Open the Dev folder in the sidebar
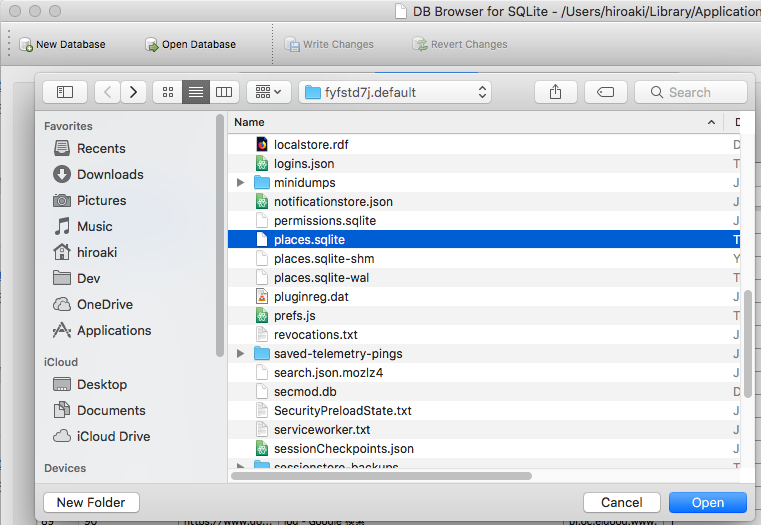The height and width of the screenshot is (525, 761). pos(77,279)
